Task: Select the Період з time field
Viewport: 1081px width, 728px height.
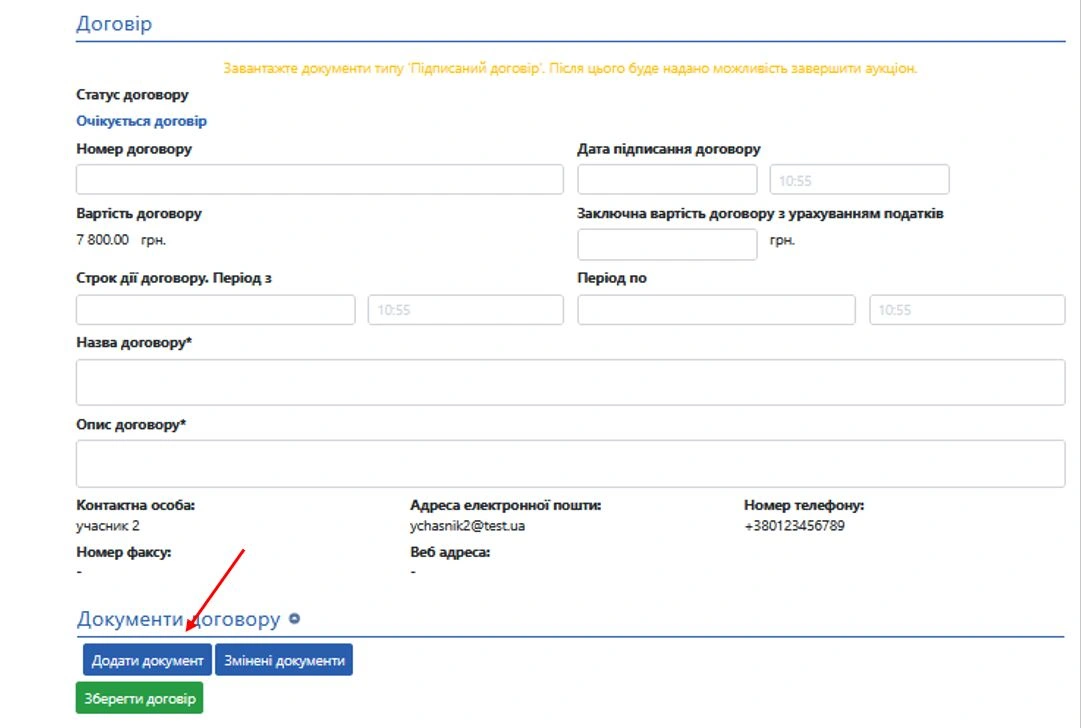Action: pyautogui.click(x=465, y=310)
